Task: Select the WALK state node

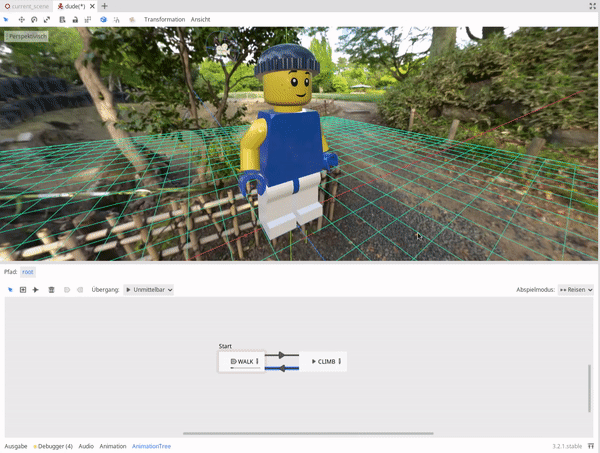Action: pos(241,361)
